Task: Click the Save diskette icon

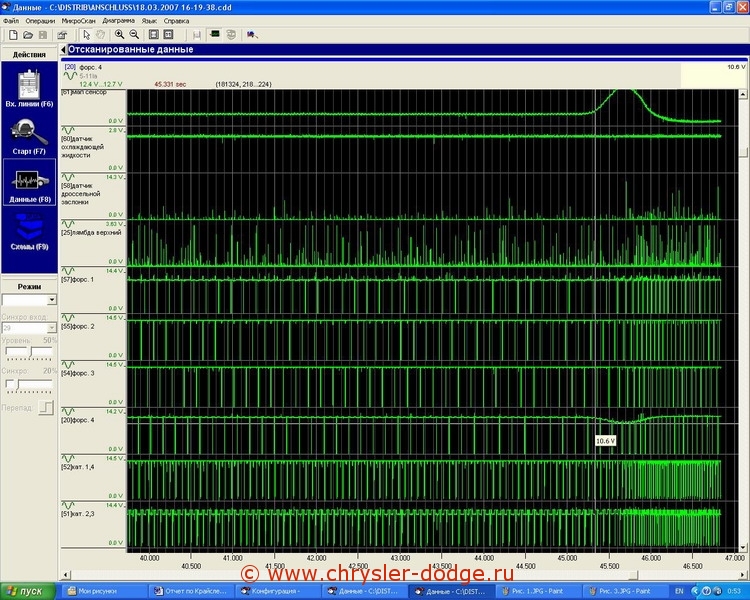Action: click(43, 34)
